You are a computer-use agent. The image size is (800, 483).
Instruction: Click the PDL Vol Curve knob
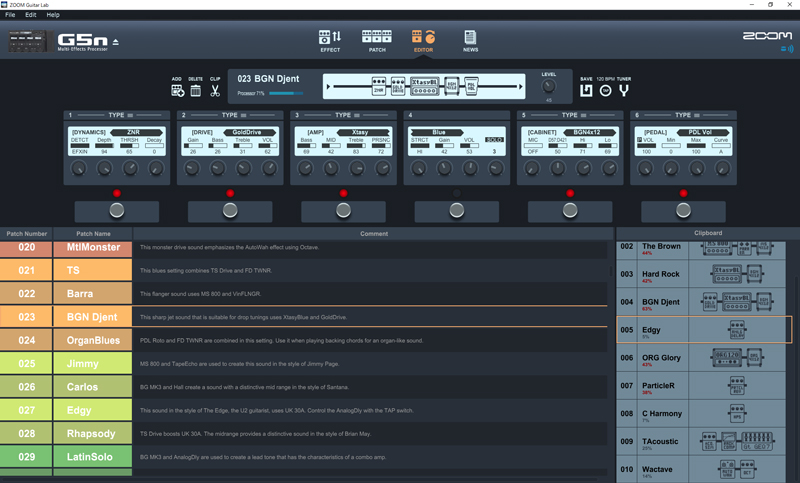click(x=722, y=168)
